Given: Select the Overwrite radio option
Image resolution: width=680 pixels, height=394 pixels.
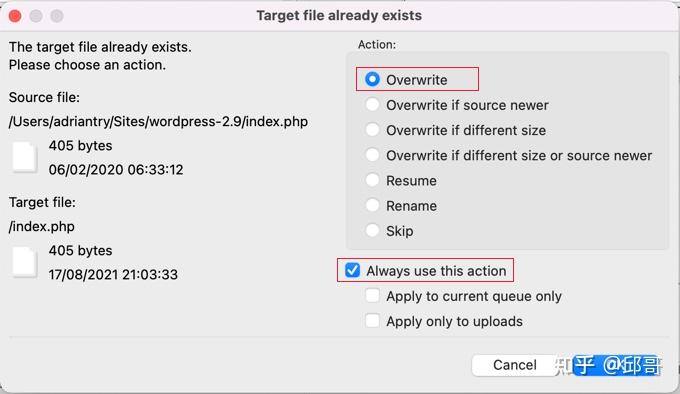Looking at the screenshot, I should click(x=372, y=79).
